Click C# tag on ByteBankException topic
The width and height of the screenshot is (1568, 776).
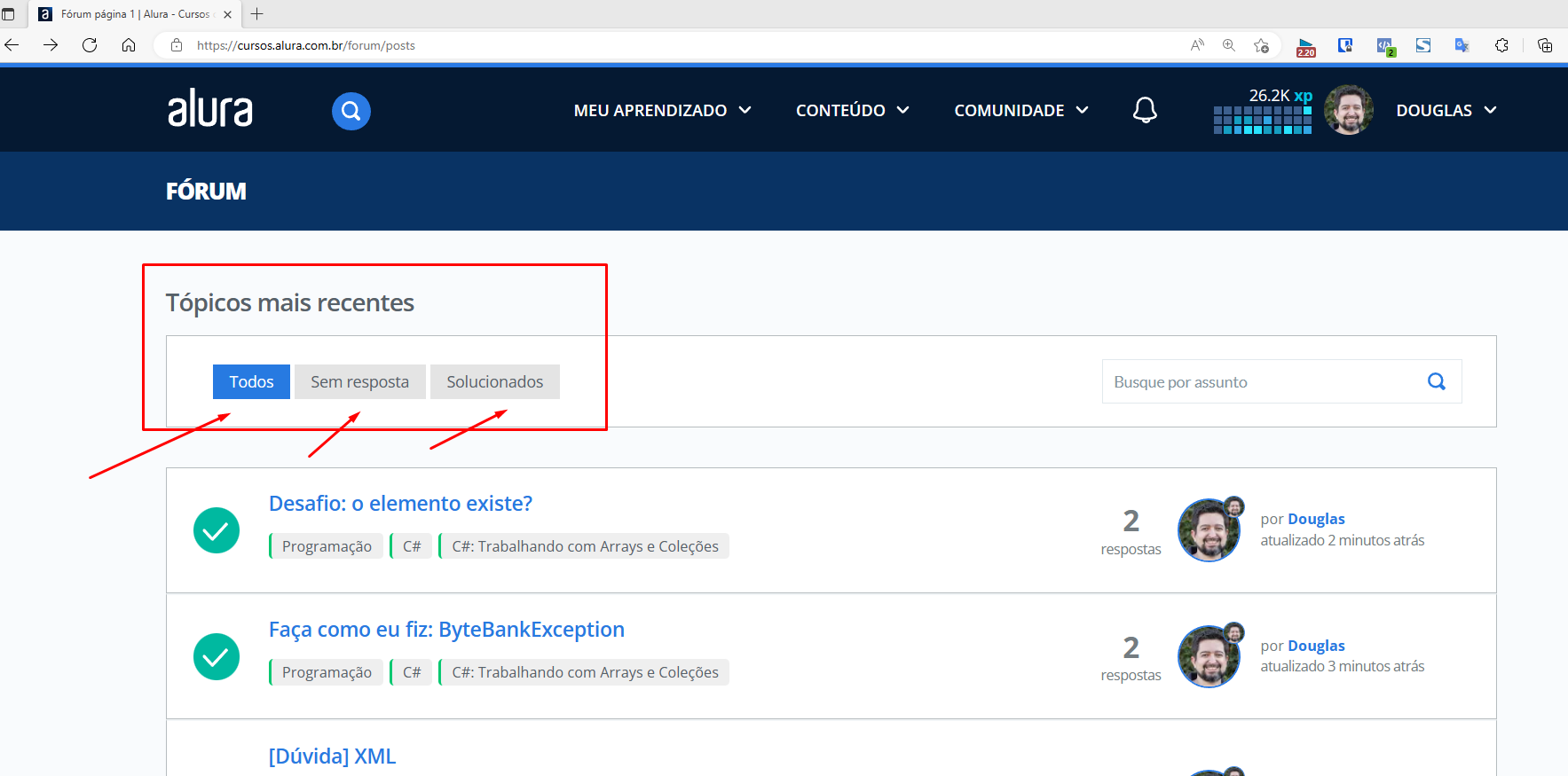412,672
